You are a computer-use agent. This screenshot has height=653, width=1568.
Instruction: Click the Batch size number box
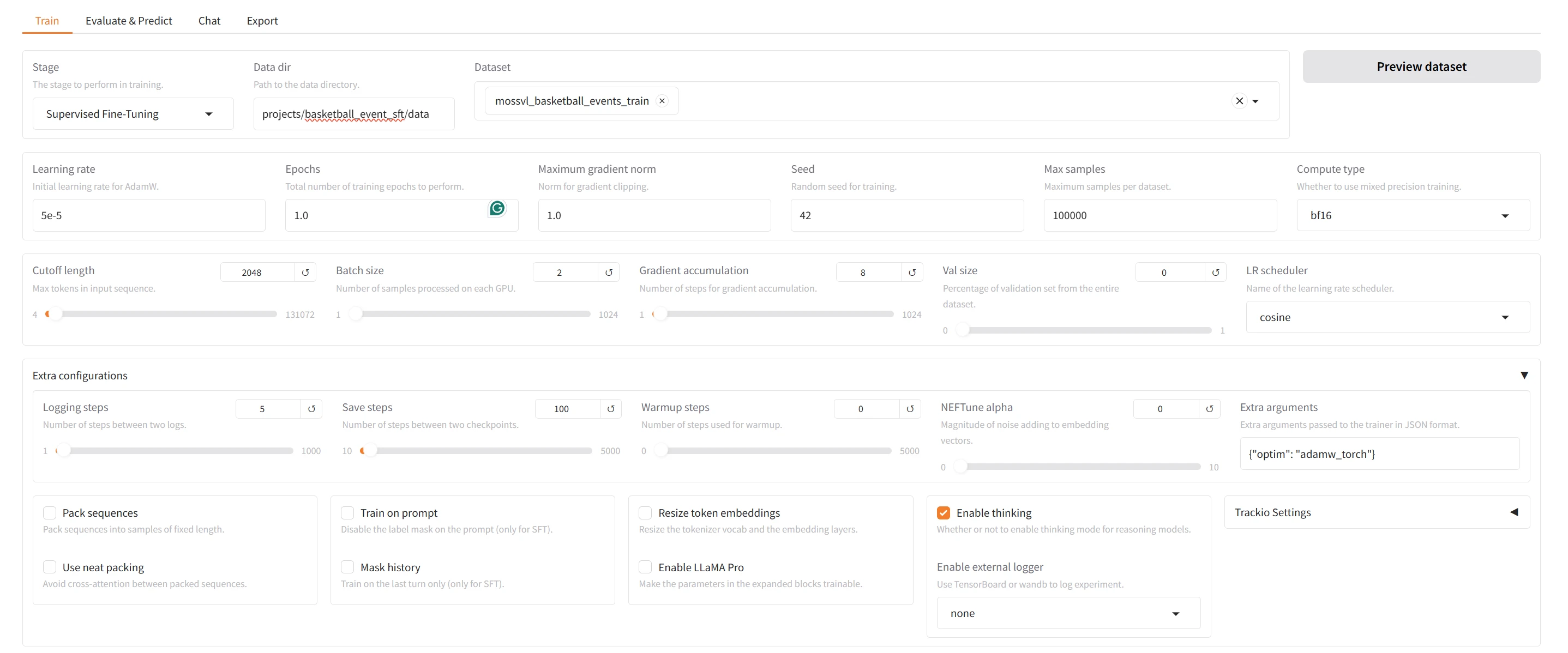point(566,272)
